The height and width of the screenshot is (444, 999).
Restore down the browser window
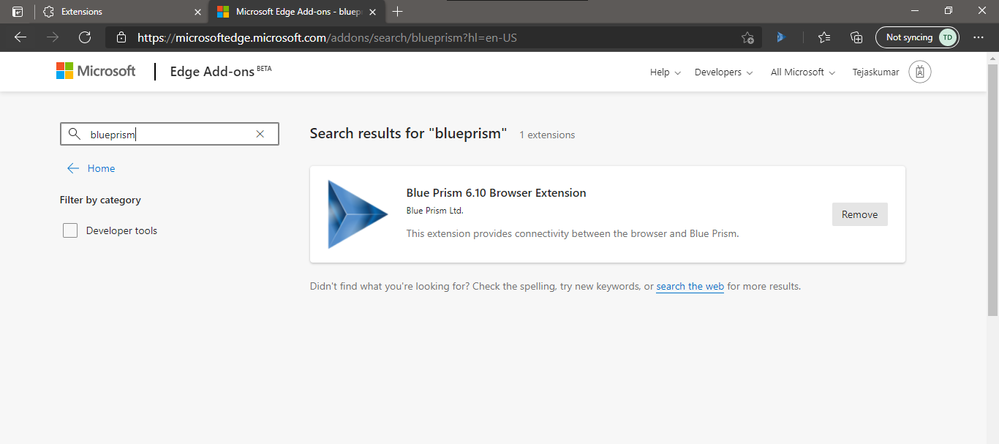click(949, 11)
